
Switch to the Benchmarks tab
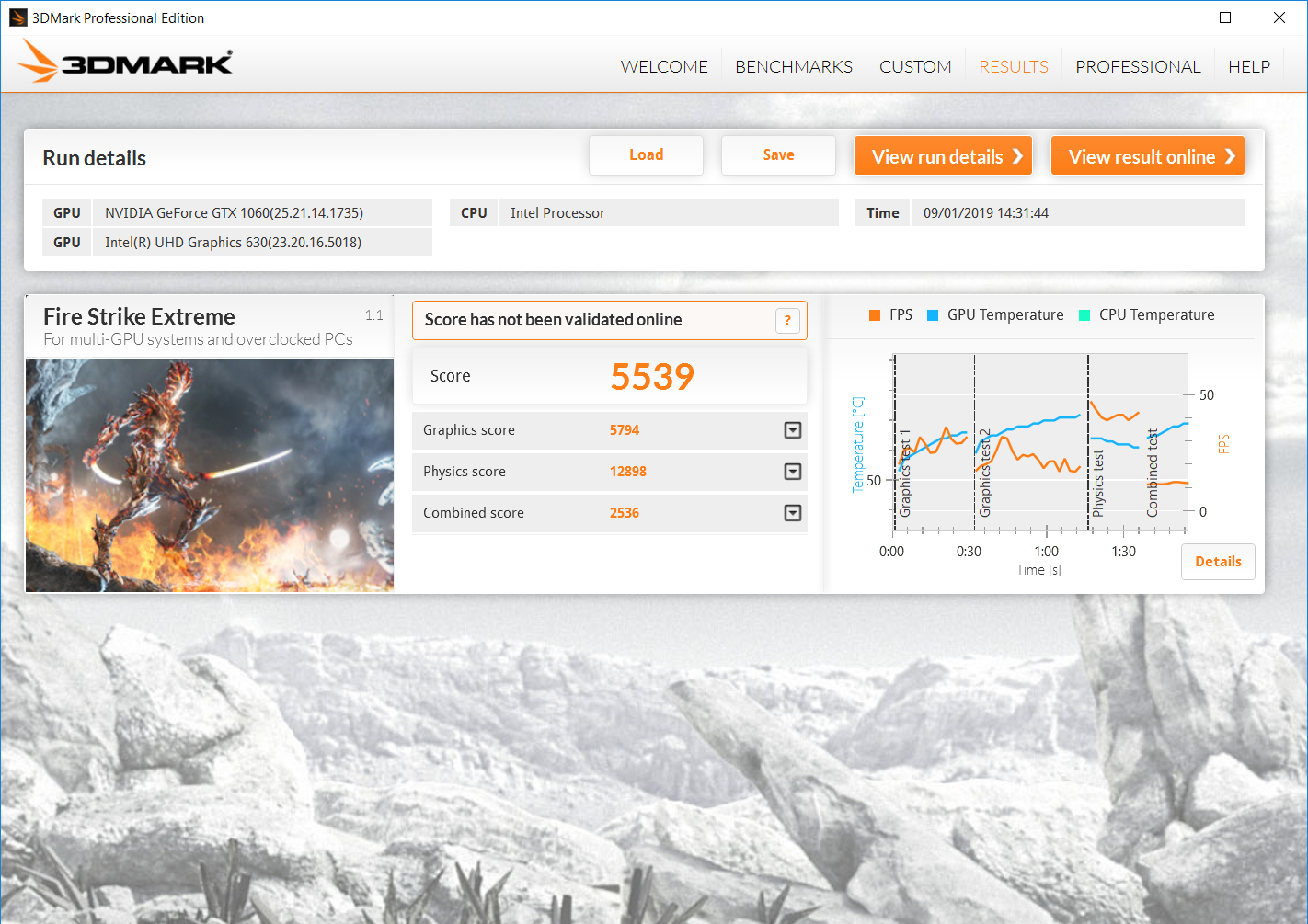click(794, 67)
